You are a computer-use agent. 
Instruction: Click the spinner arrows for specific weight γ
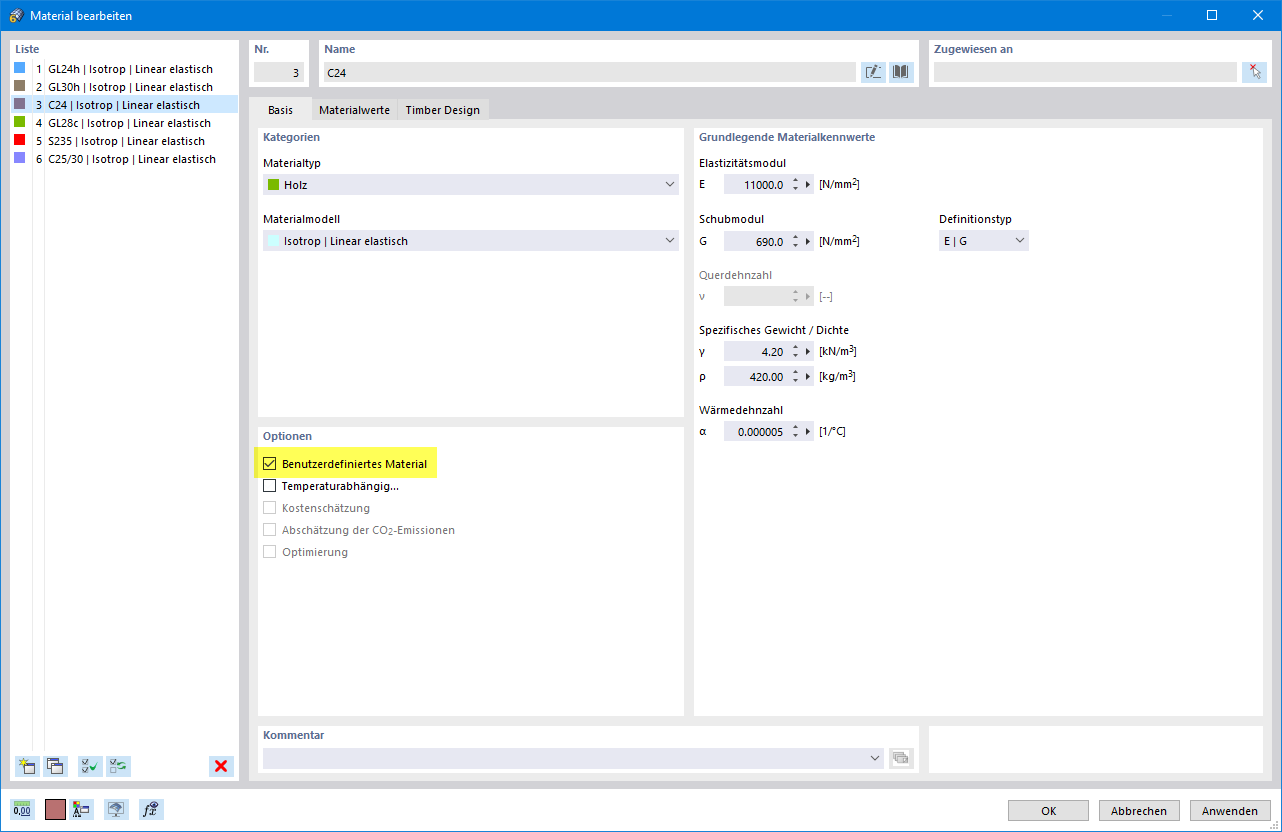795,351
